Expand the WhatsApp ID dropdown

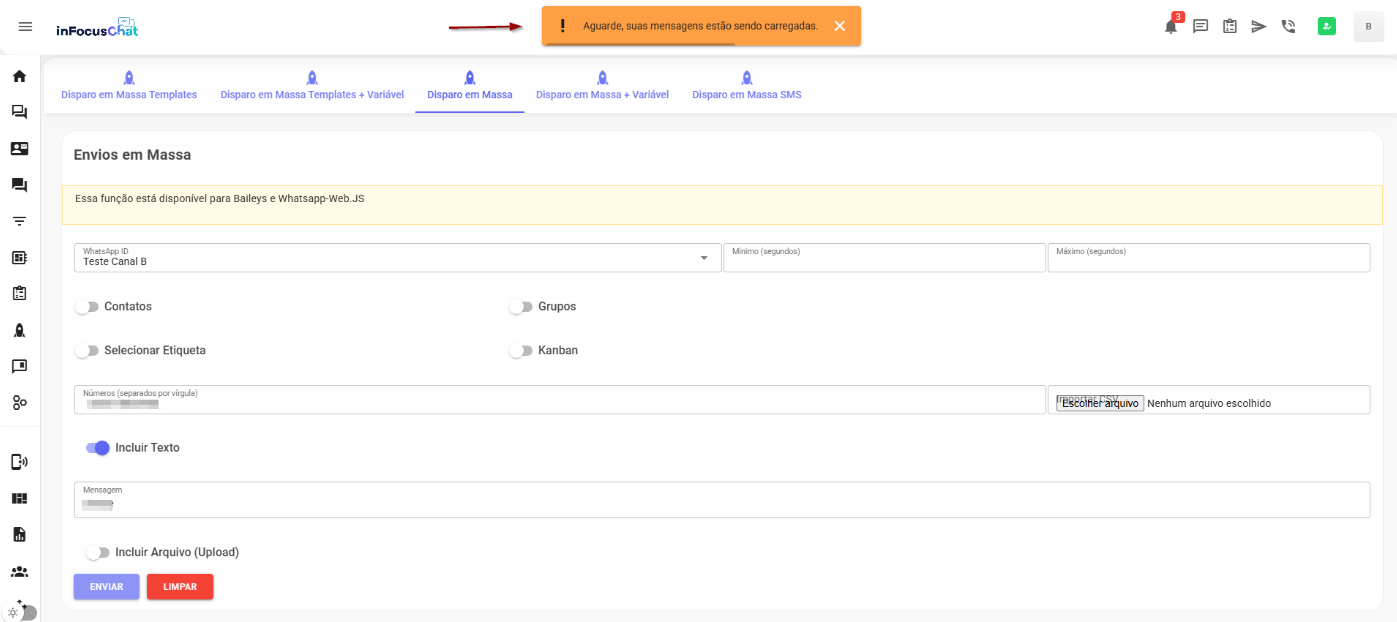pyautogui.click(x=703, y=258)
